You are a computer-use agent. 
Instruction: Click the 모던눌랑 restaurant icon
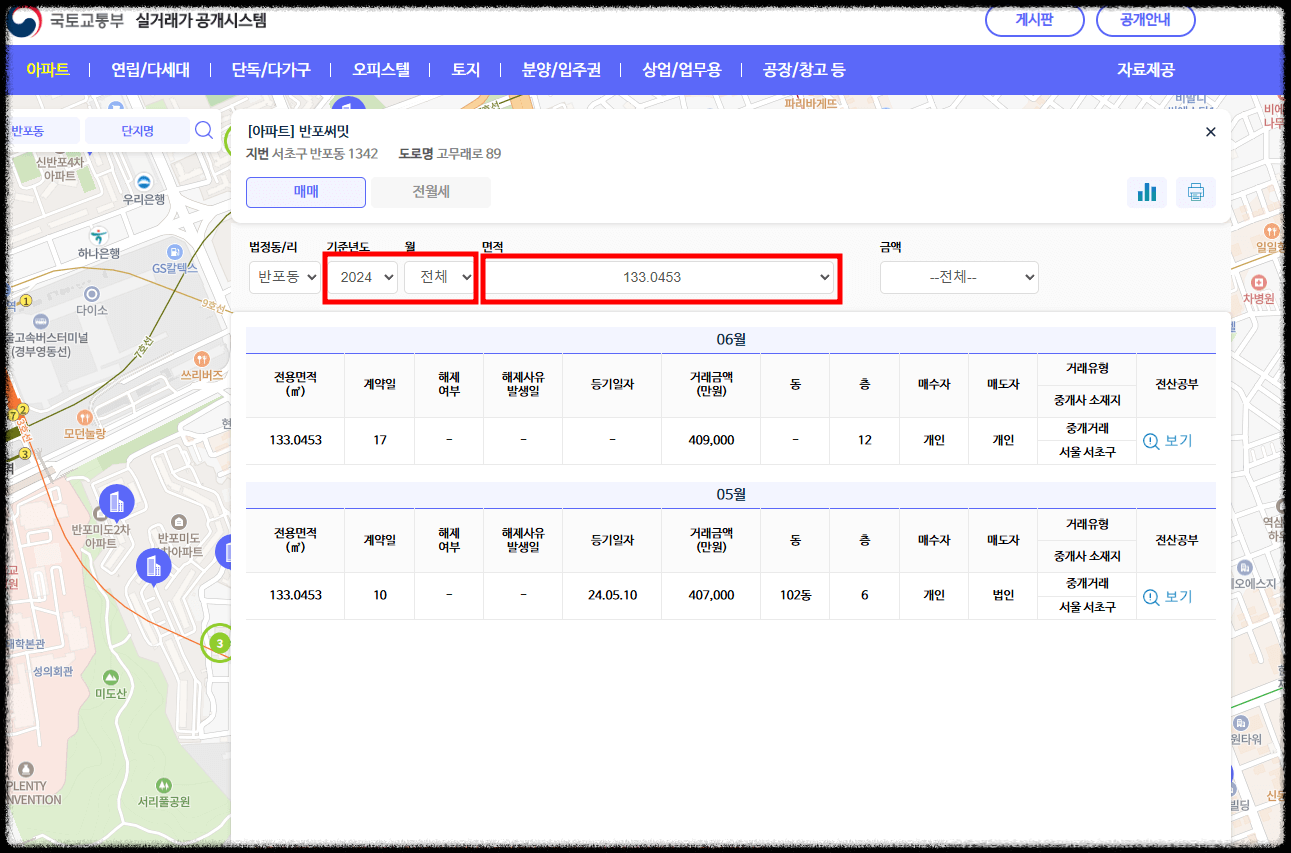click(85, 417)
